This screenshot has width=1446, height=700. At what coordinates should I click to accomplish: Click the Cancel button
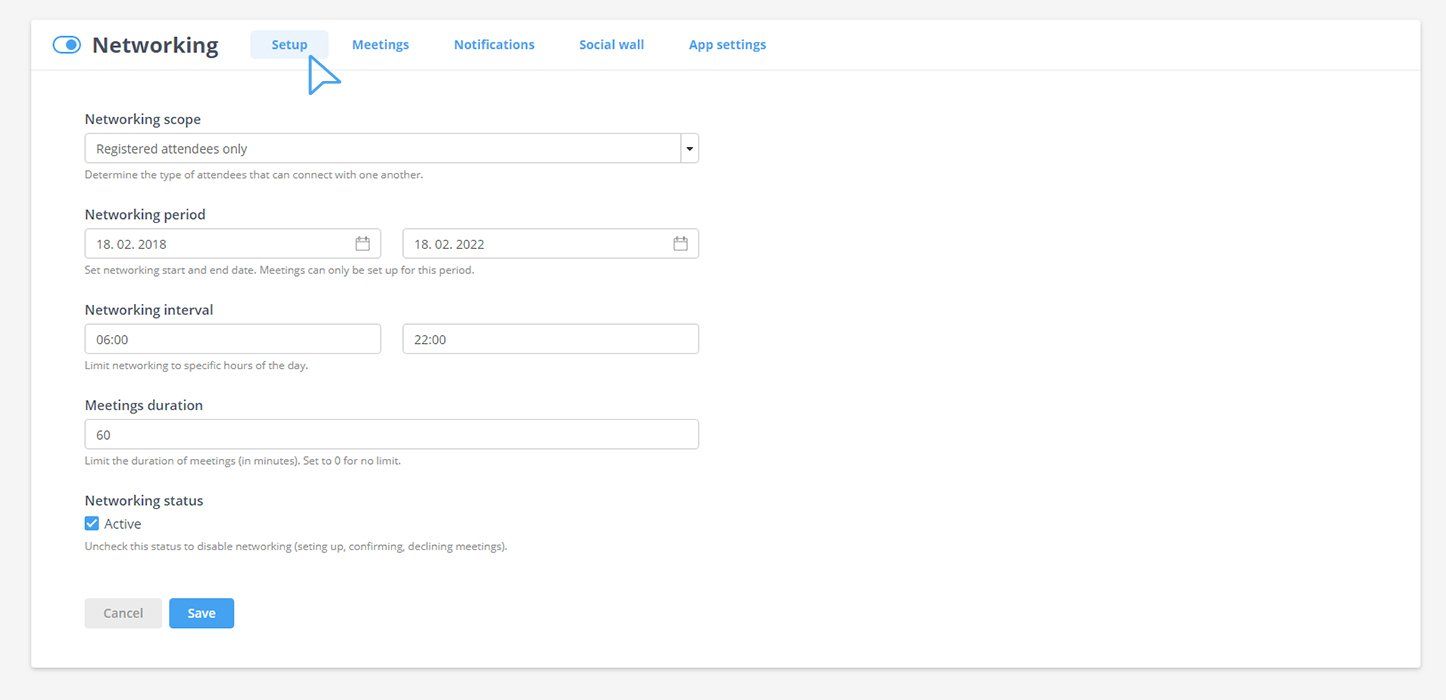[123, 613]
